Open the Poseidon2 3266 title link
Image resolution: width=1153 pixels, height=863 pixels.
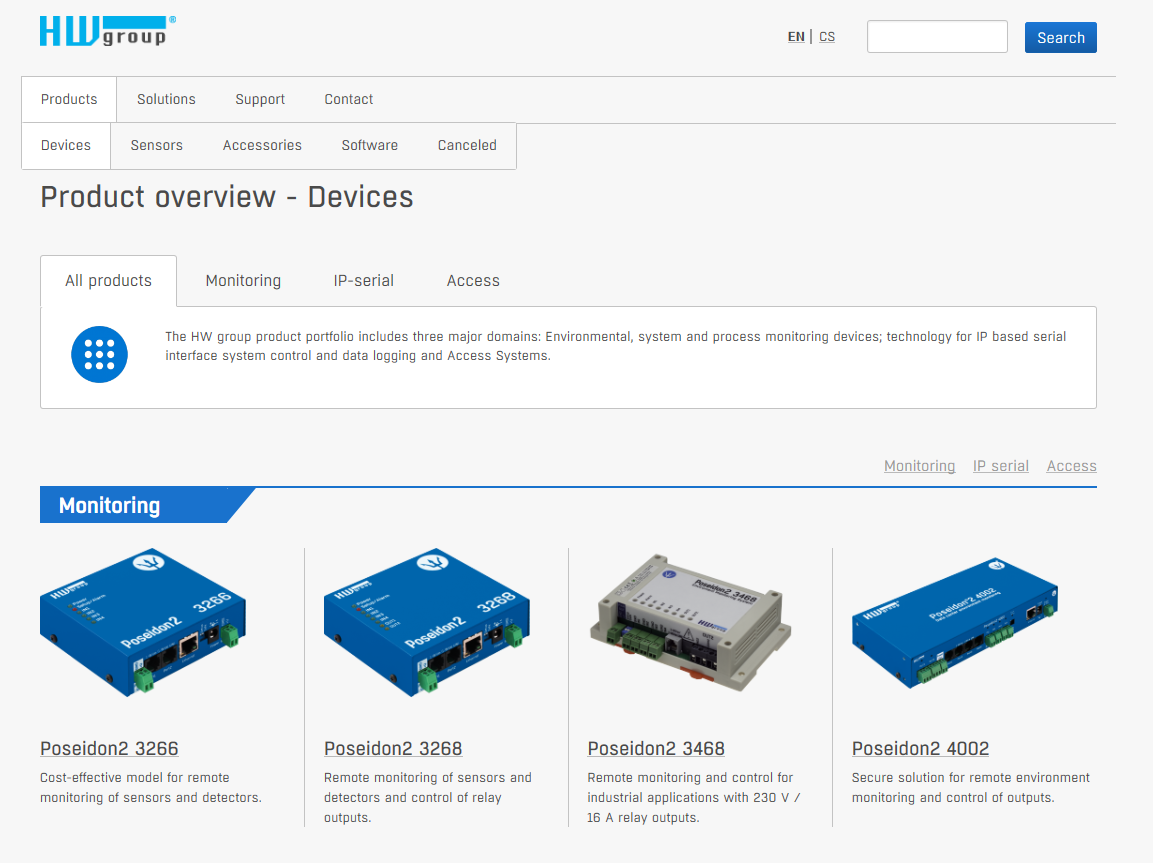click(x=109, y=748)
